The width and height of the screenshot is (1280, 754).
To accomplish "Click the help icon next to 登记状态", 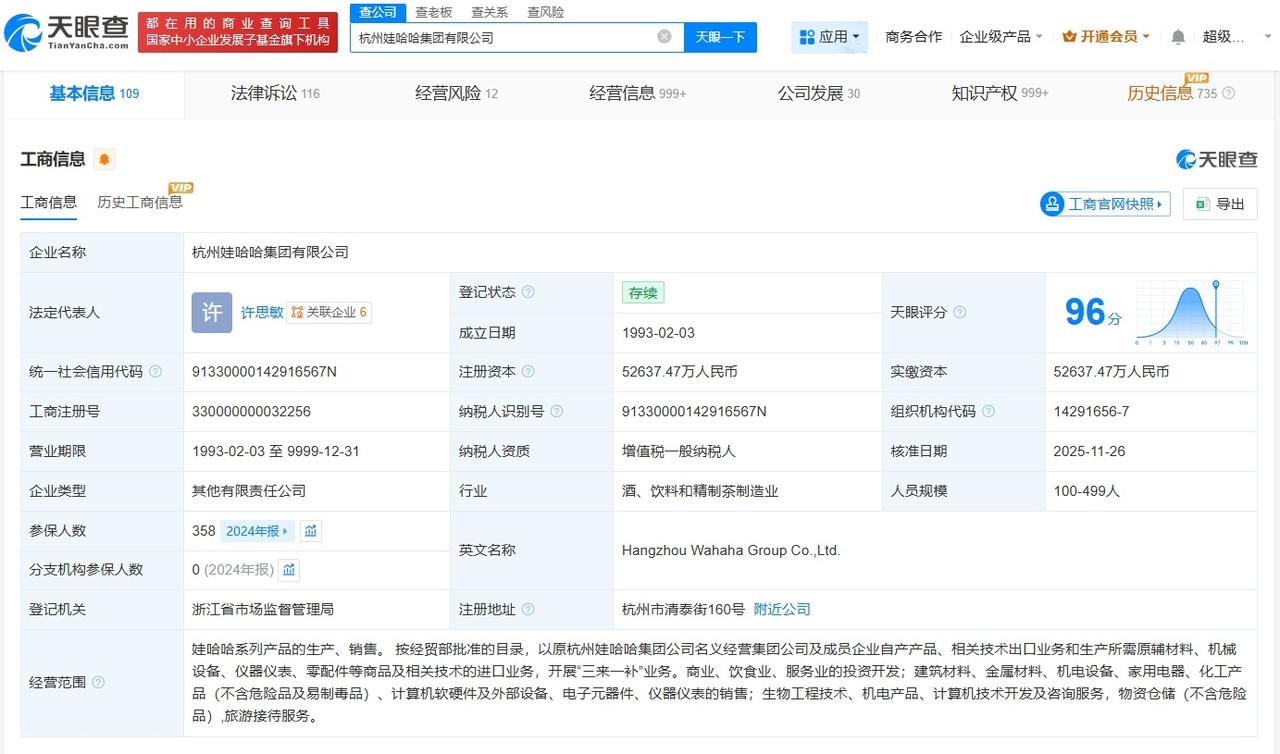I will [528, 292].
